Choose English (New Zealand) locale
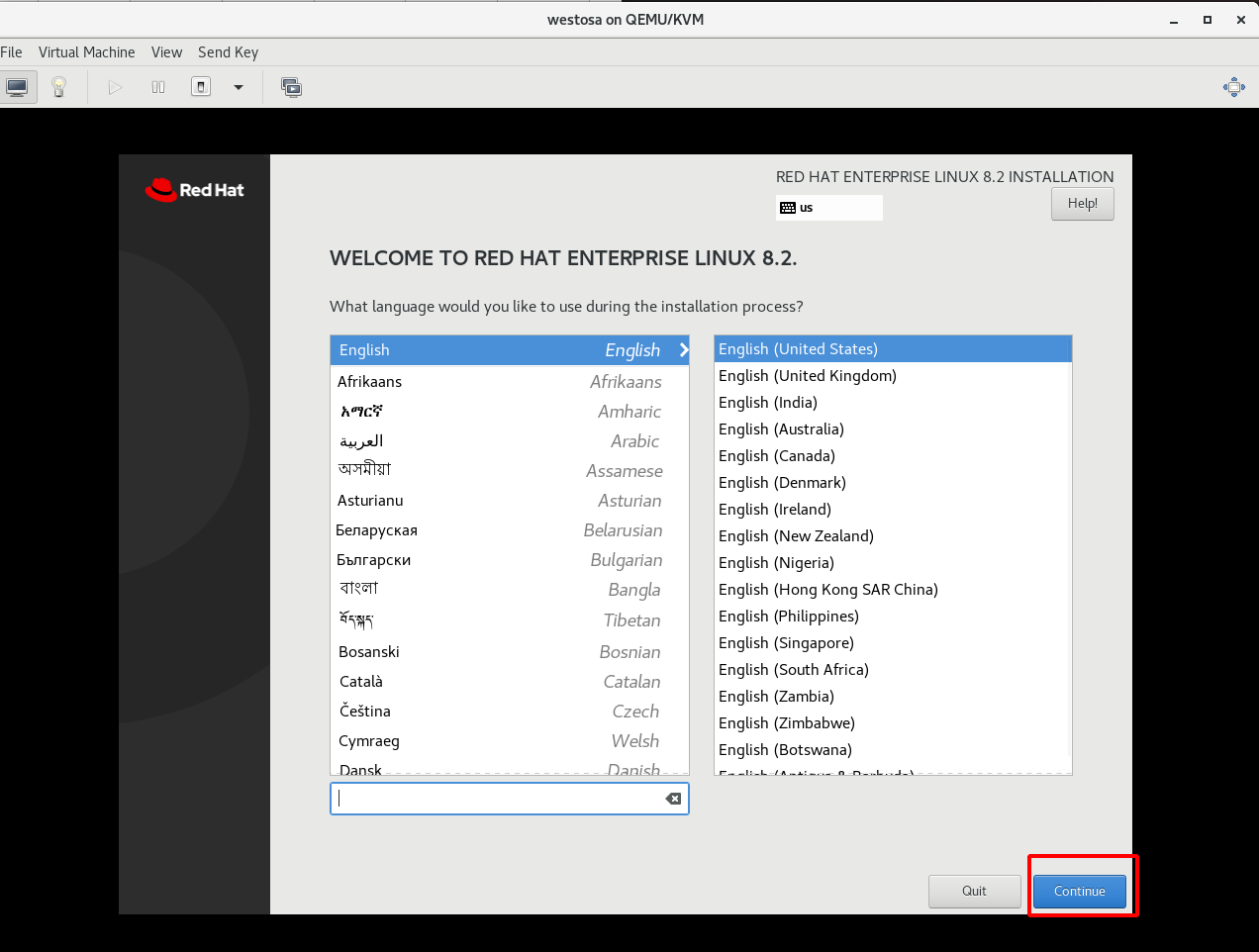This screenshot has width=1259, height=952. (893, 536)
